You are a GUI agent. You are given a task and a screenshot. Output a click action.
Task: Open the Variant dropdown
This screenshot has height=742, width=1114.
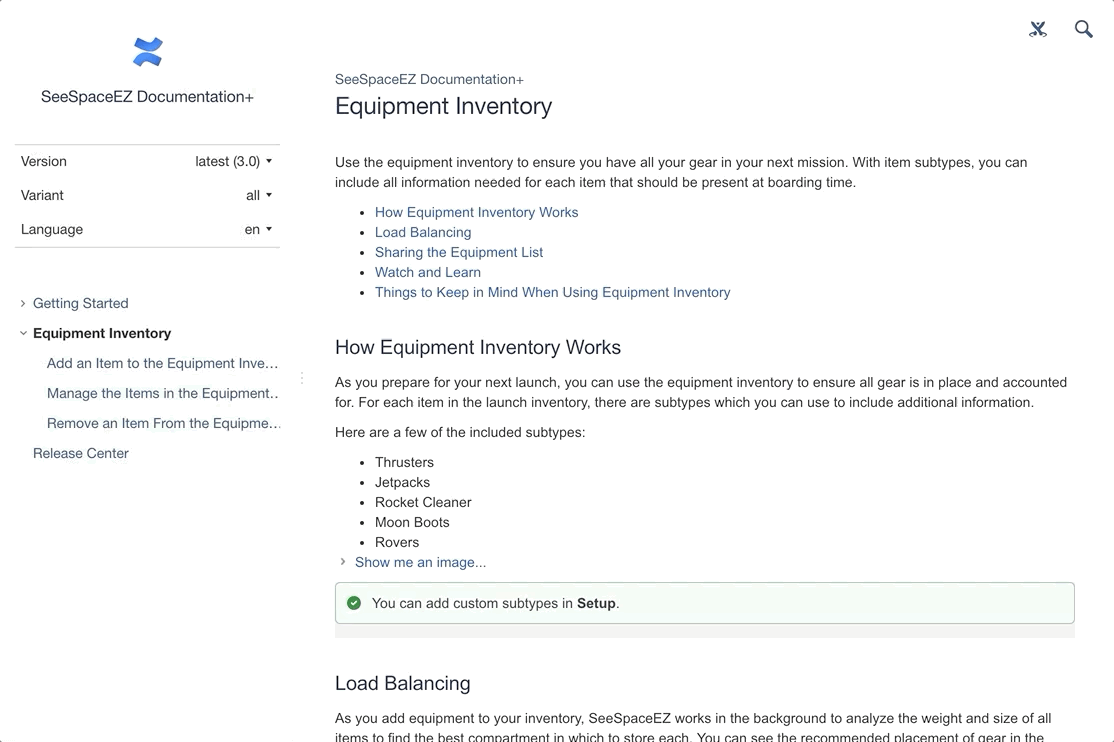259,195
